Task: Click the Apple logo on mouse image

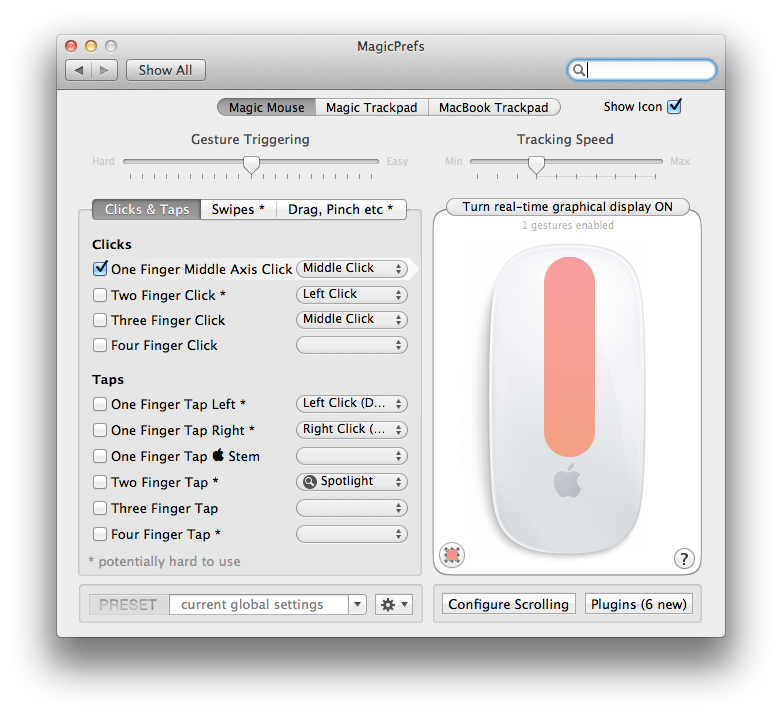Action: 568,481
